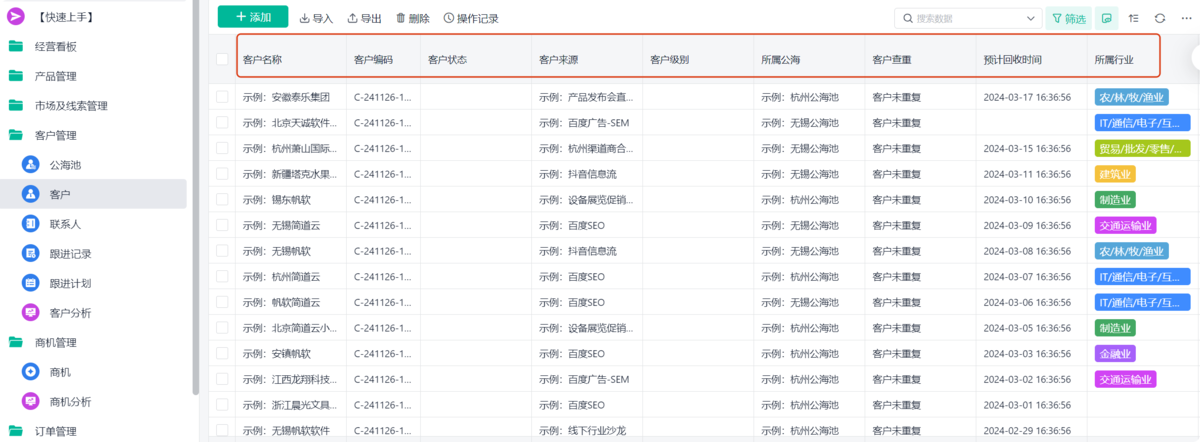Open the more options ellipsis icon
This screenshot has height=442, width=1200.
[x=1186, y=18]
